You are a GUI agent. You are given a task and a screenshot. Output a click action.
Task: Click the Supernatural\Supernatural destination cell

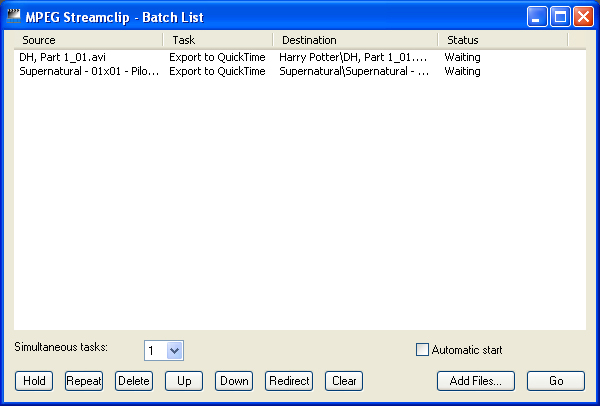pos(354,71)
